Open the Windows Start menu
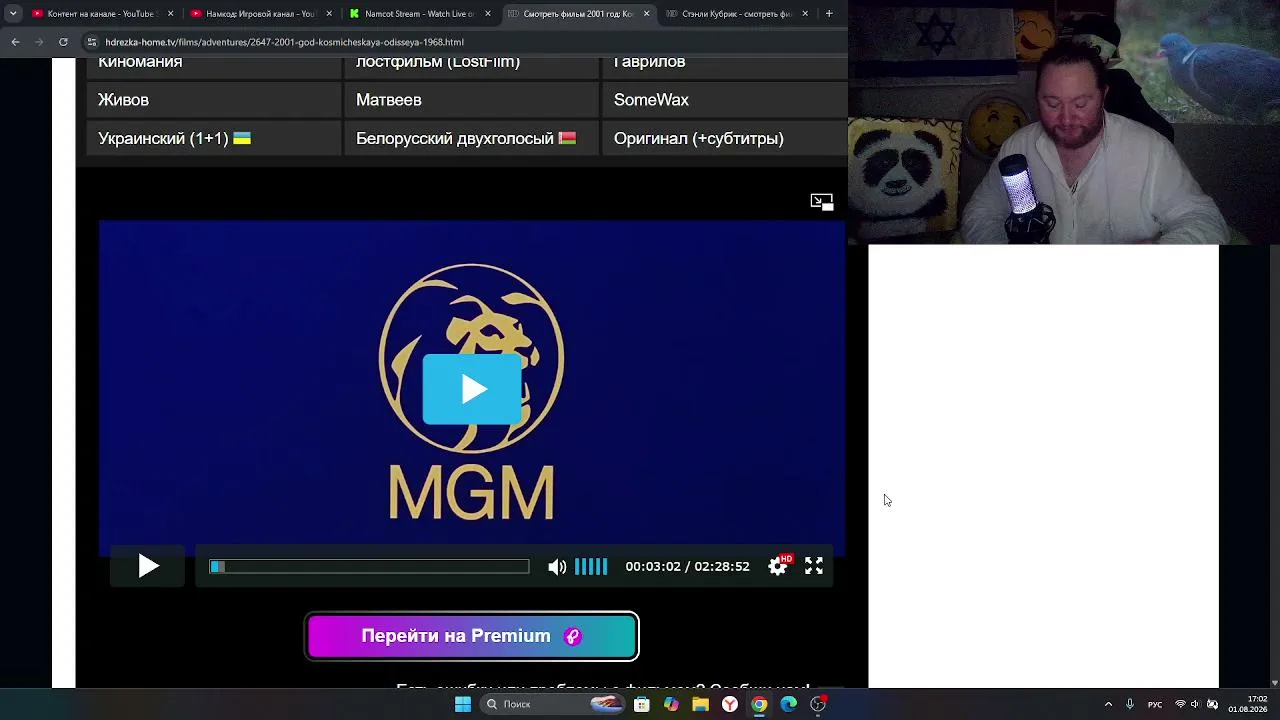1280x720 pixels. pos(463,704)
